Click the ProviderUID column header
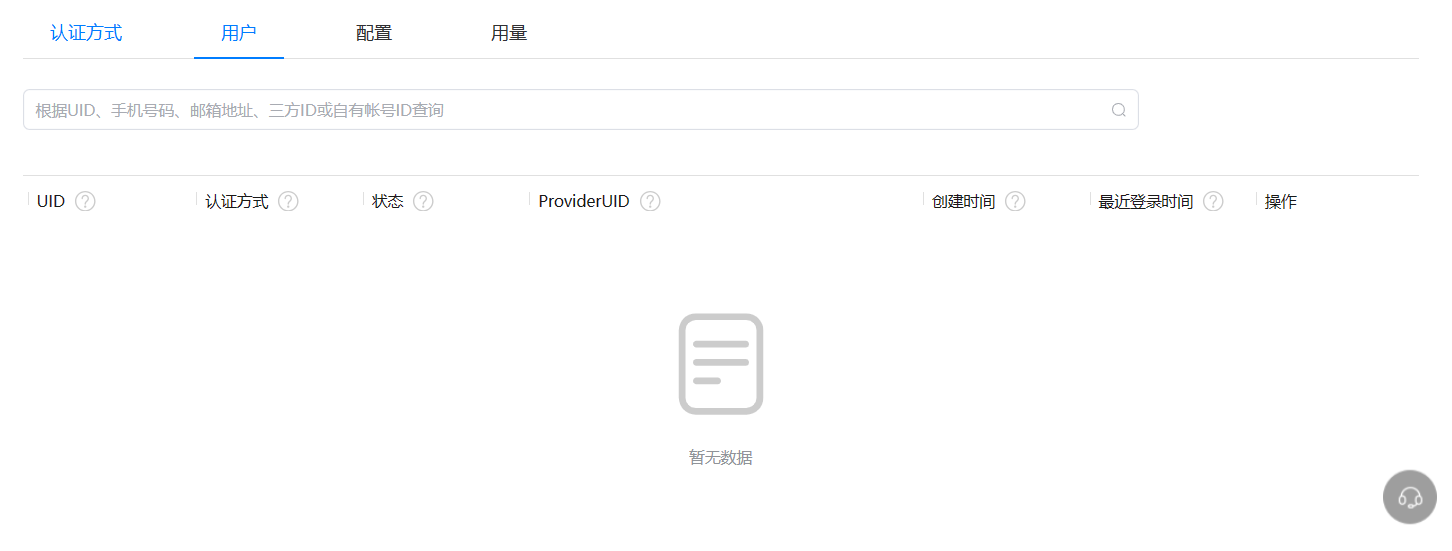The height and width of the screenshot is (551, 1452). pyautogui.click(x=584, y=201)
